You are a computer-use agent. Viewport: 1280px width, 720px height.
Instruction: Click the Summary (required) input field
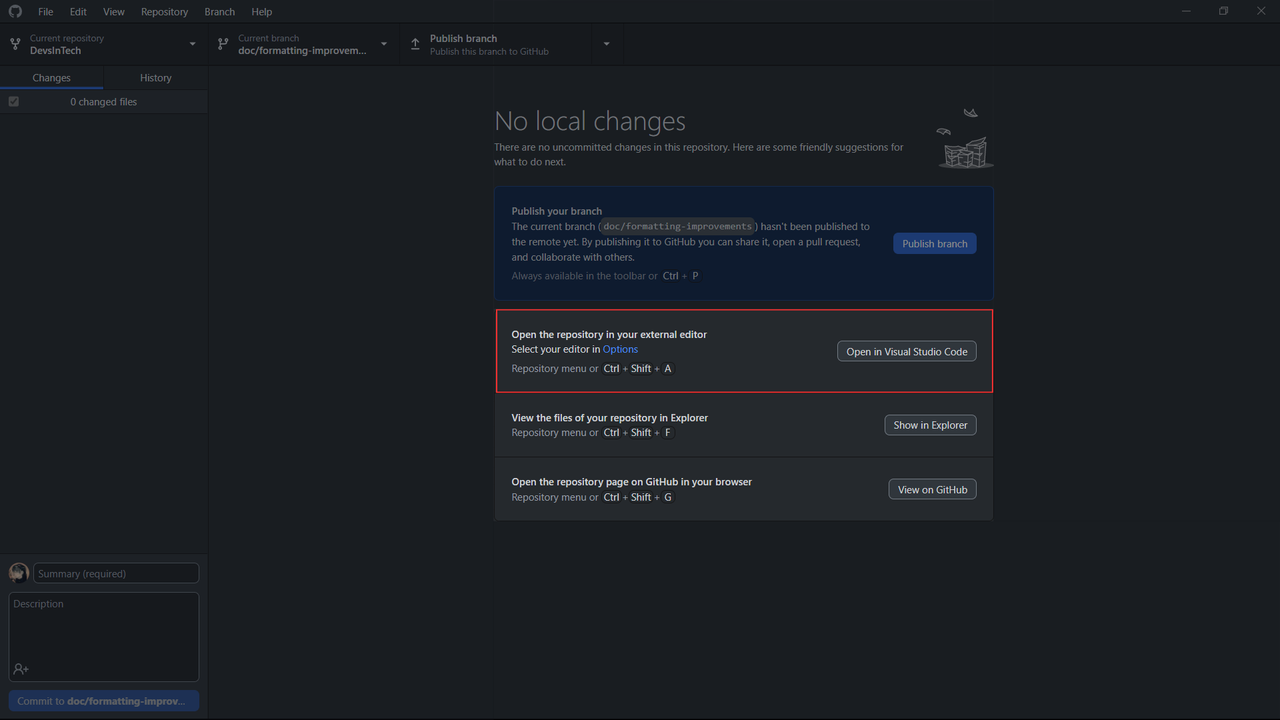[x=116, y=573]
